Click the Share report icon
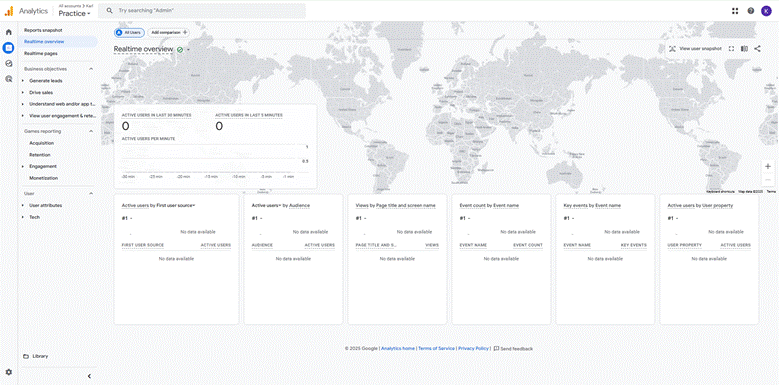This screenshot has height=385, width=779. (x=757, y=49)
